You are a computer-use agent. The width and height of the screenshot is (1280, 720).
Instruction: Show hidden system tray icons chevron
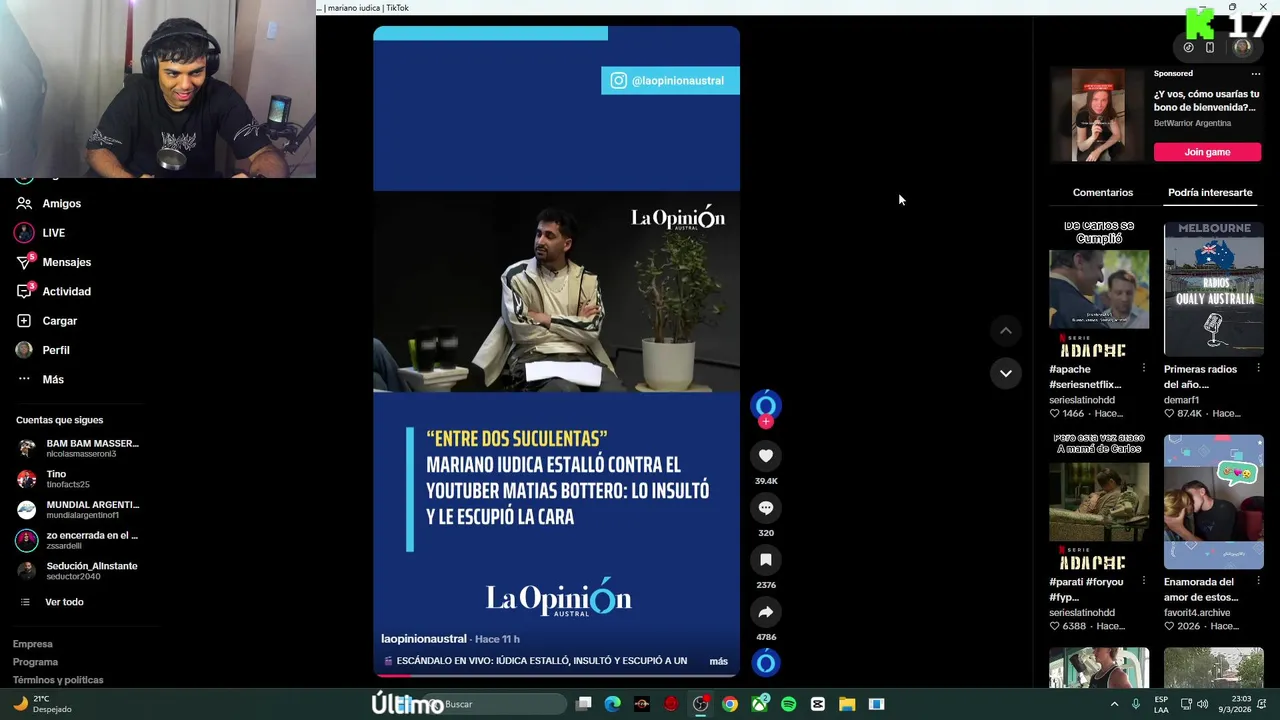click(1114, 704)
